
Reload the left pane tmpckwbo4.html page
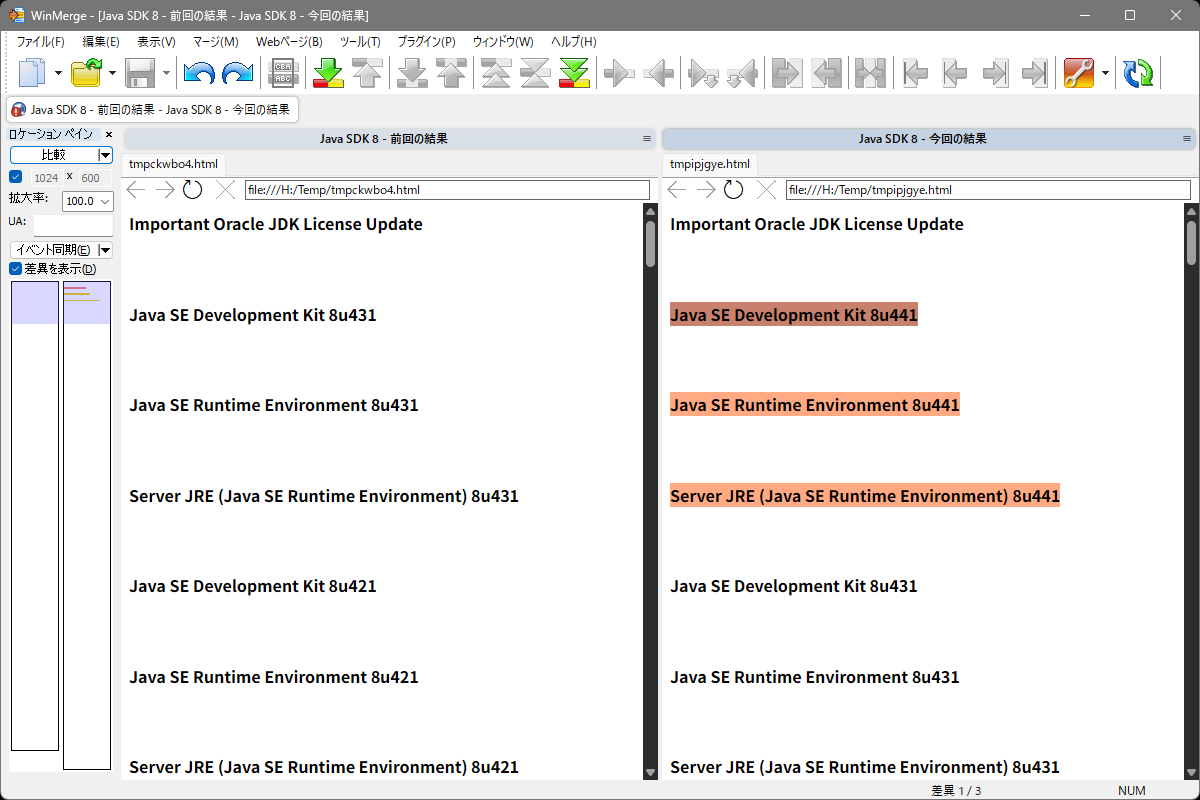193,190
